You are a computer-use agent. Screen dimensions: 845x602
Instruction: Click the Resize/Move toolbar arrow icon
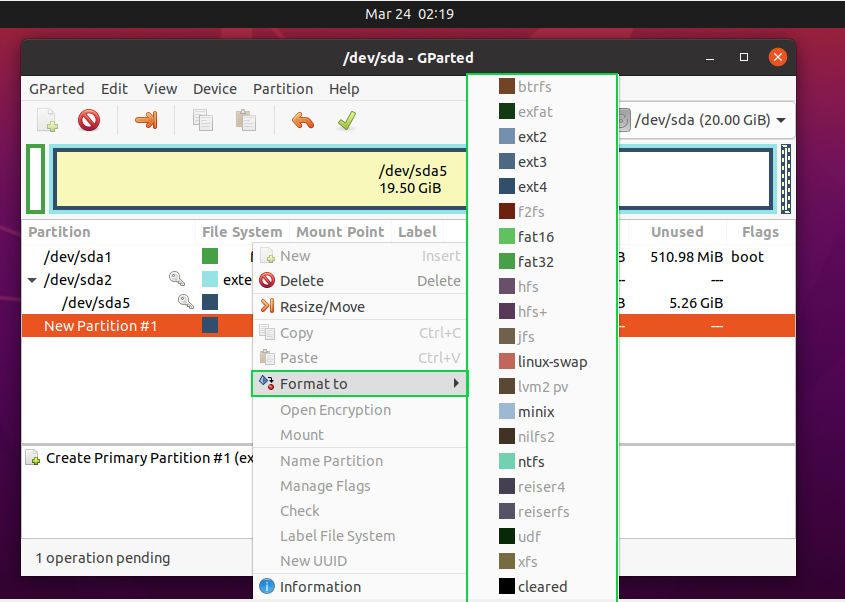click(x=146, y=120)
